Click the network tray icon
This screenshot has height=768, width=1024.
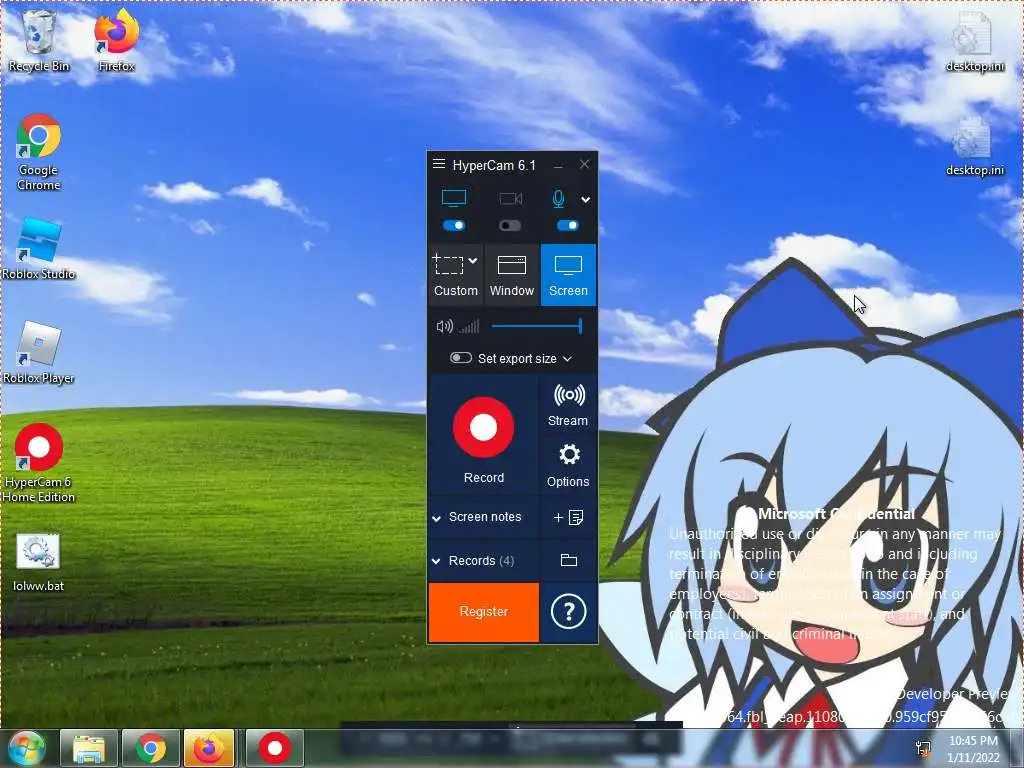click(x=923, y=749)
